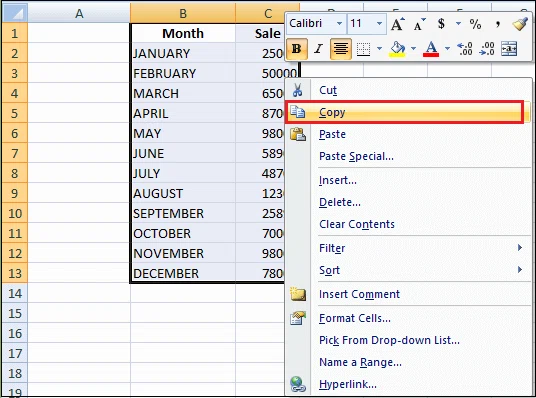Screen dimensions: 536x398
Task: Choose Cut from context menu
Action: coord(408,90)
